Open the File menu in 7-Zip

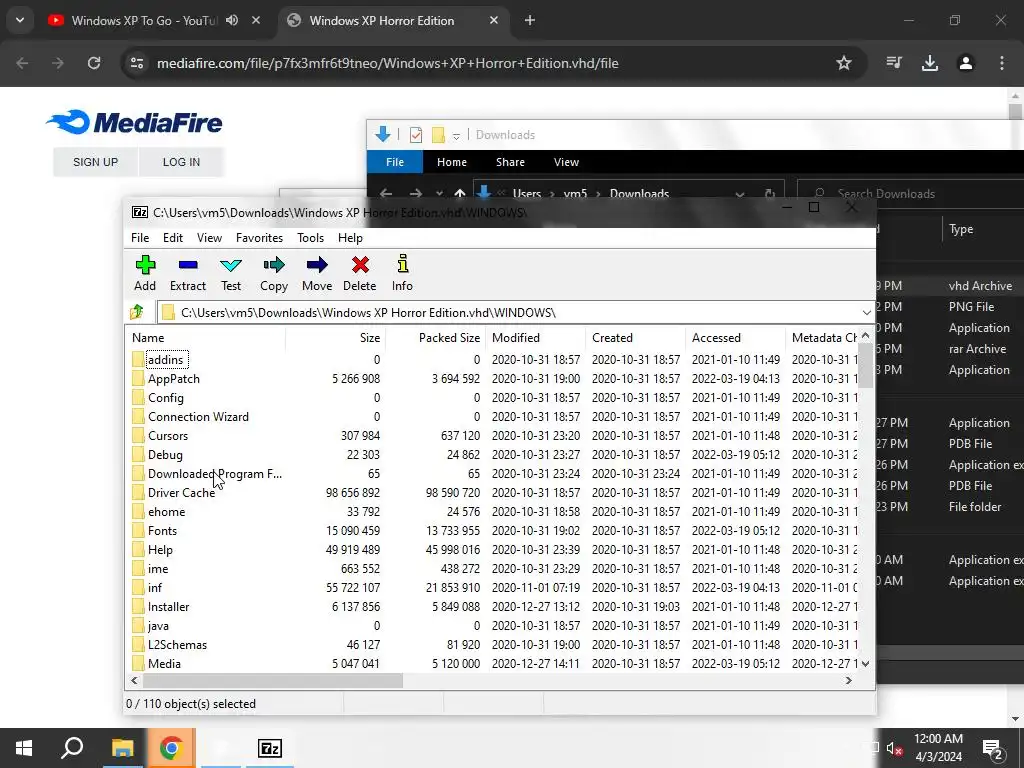click(x=140, y=238)
